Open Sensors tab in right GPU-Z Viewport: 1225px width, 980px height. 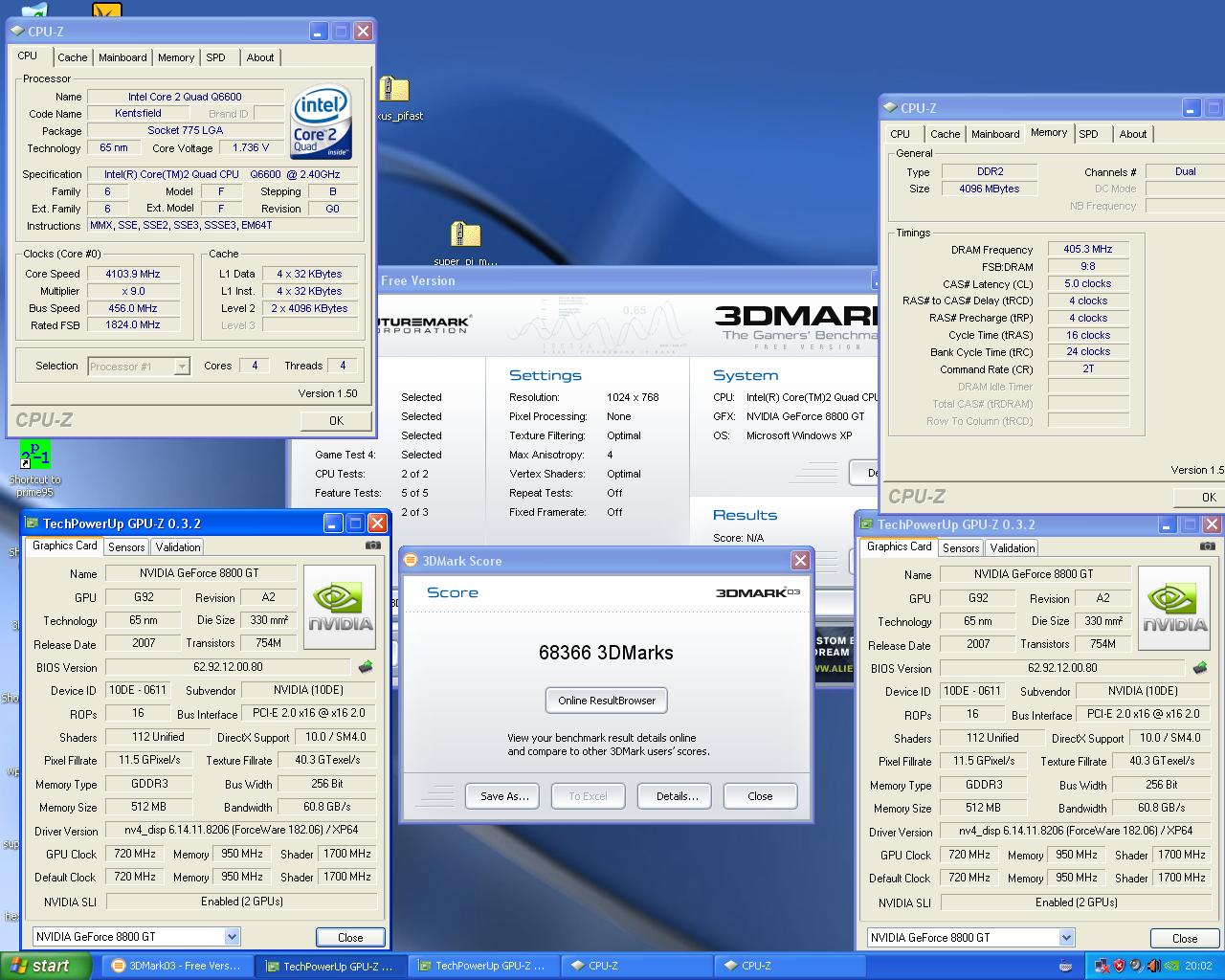(961, 548)
